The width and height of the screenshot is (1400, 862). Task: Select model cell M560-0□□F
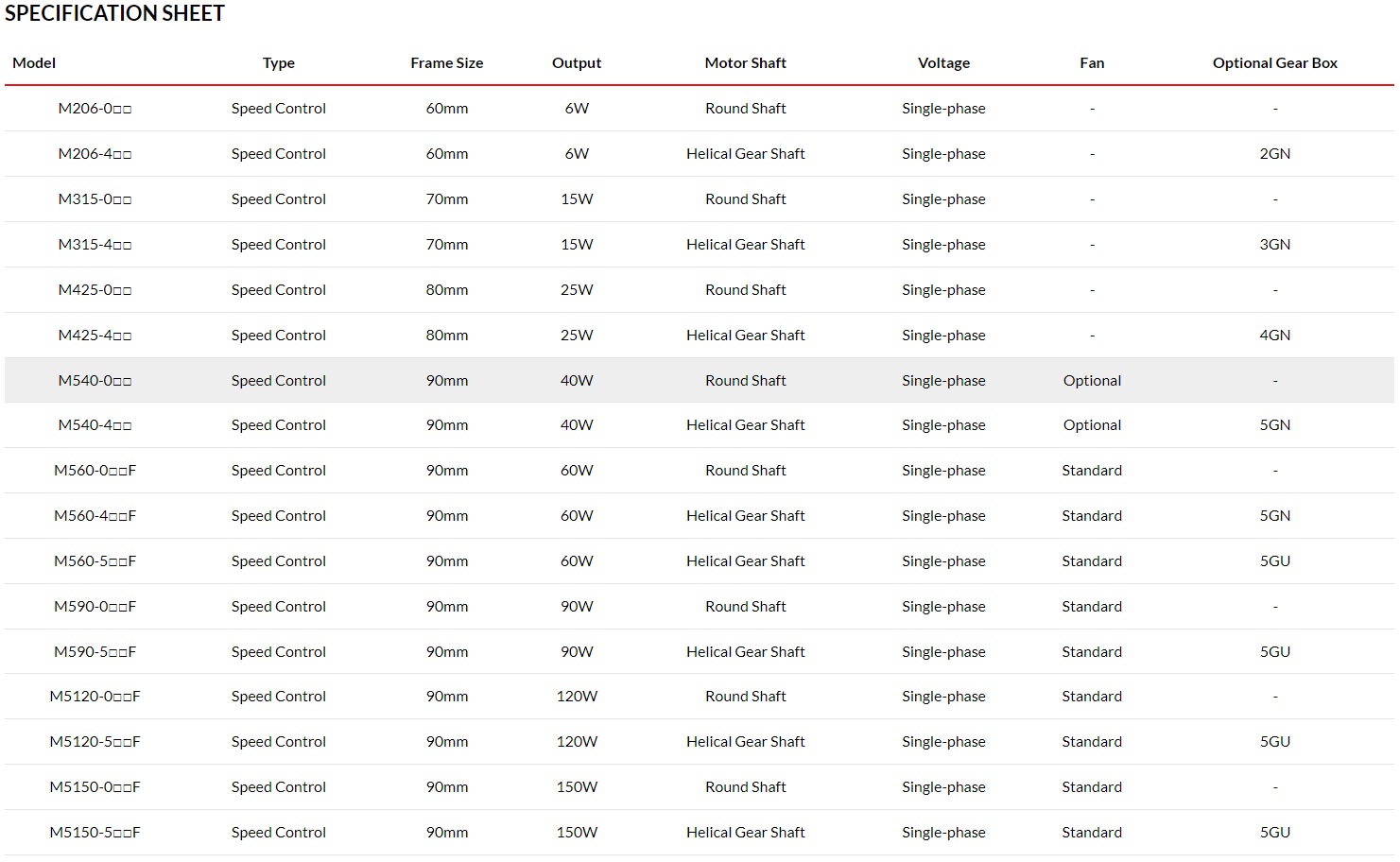coord(95,471)
